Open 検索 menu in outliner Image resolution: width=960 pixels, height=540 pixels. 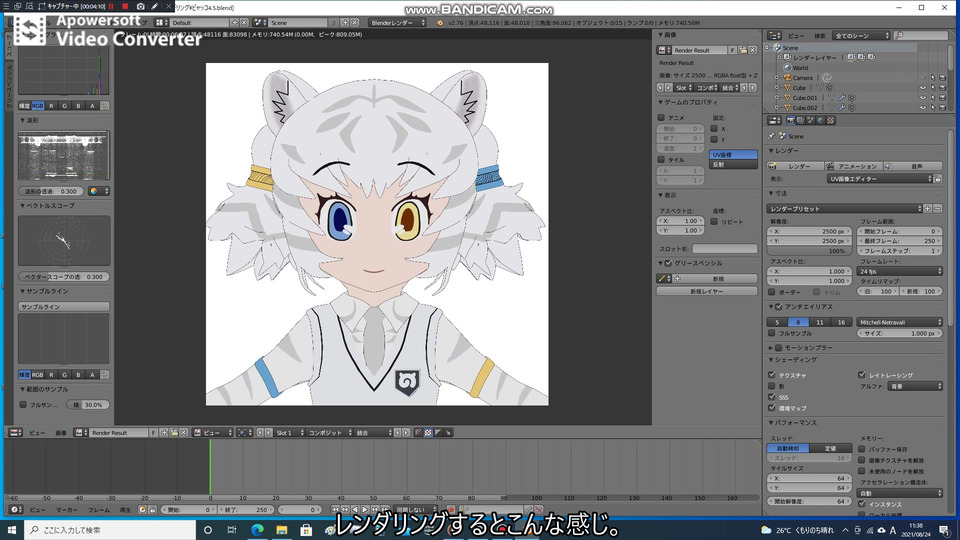[820, 36]
